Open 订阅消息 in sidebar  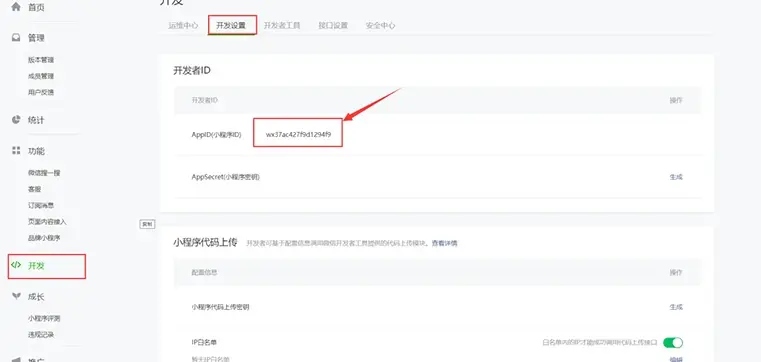coord(41,205)
